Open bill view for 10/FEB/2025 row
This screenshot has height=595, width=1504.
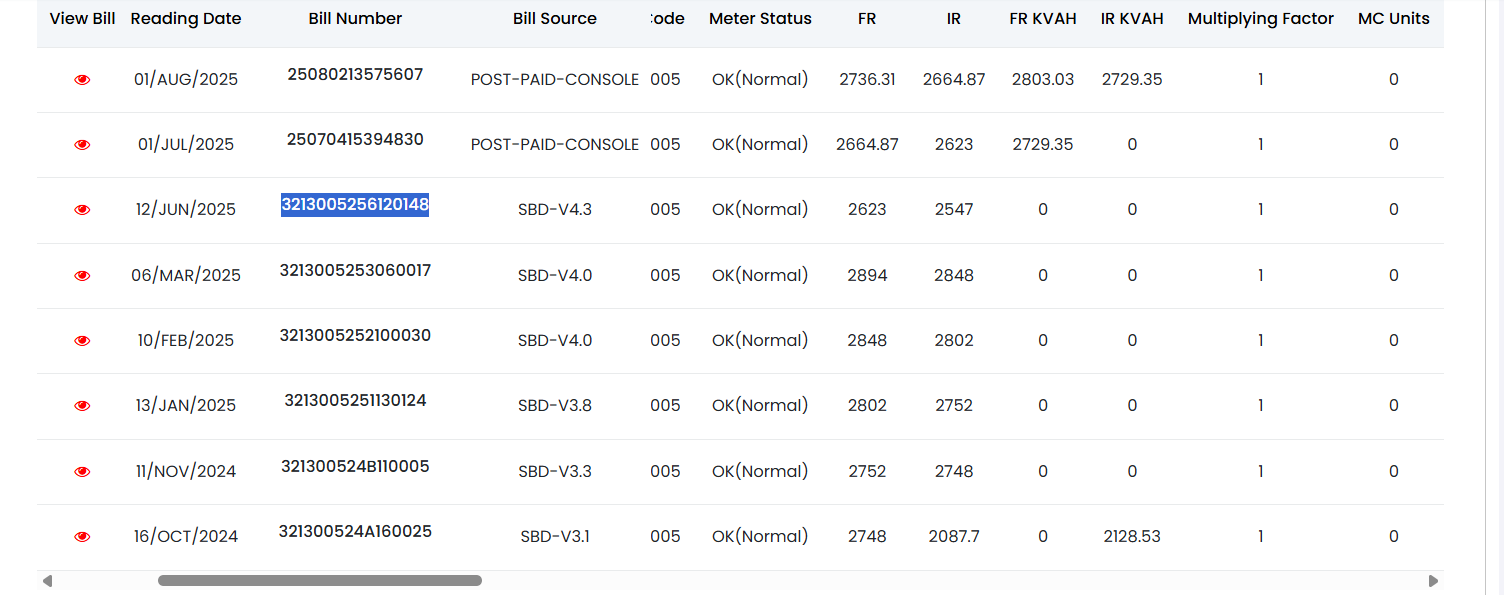pos(82,341)
